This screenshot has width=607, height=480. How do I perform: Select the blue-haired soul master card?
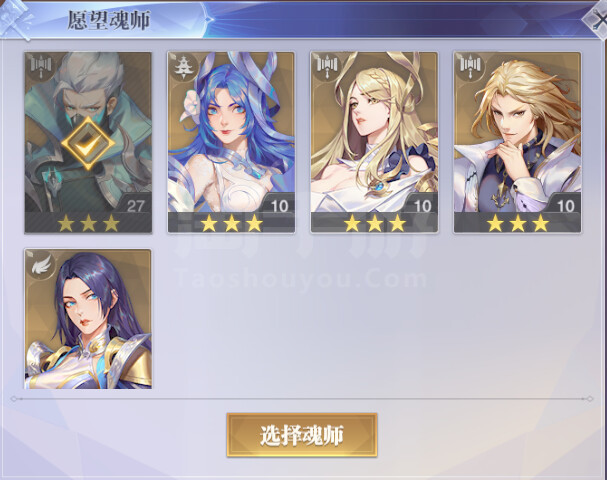[x=231, y=142]
